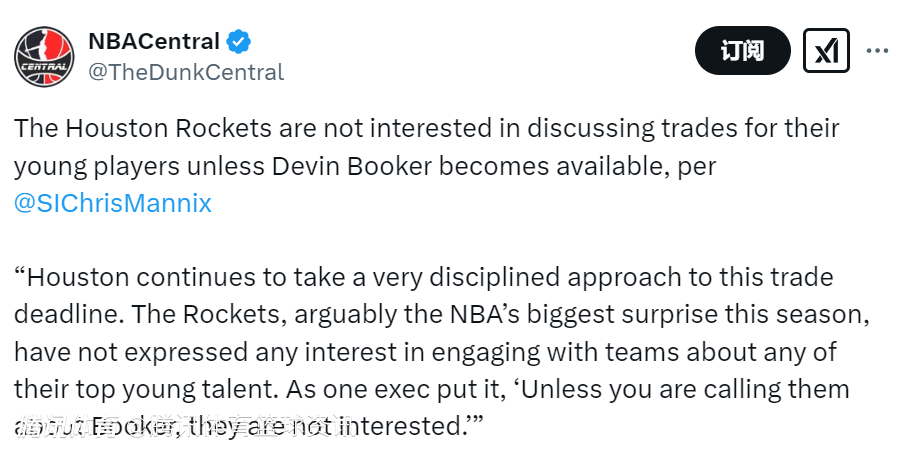This screenshot has width=898, height=454.
Task: Click the NBACentral basketball logo avatar
Action: 43,56
